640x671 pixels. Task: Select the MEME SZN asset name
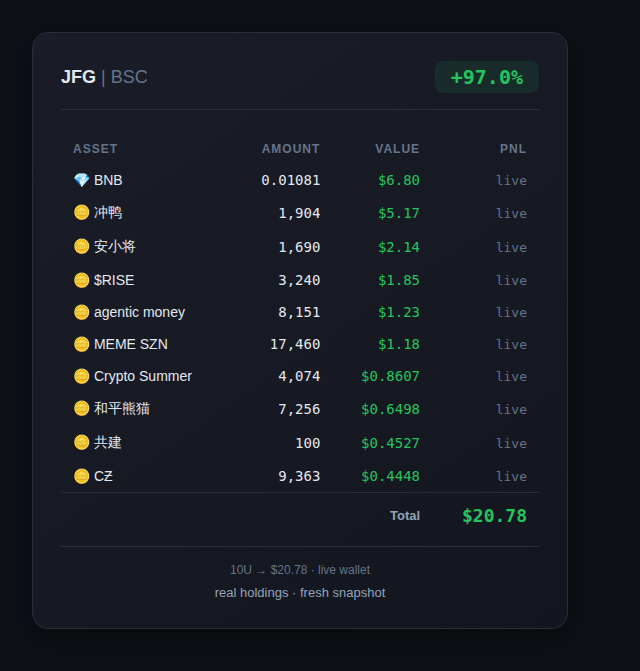coord(131,344)
